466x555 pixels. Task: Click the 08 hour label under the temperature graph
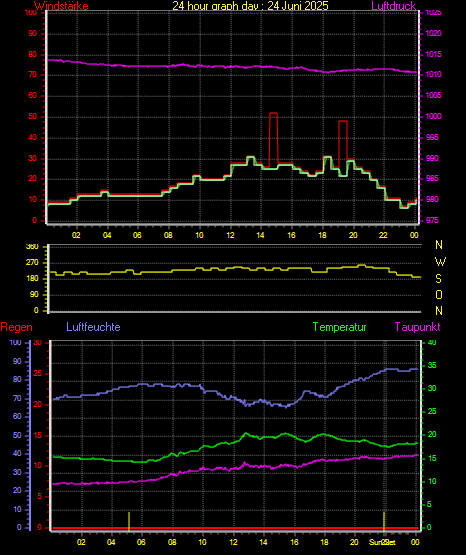click(x=172, y=542)
